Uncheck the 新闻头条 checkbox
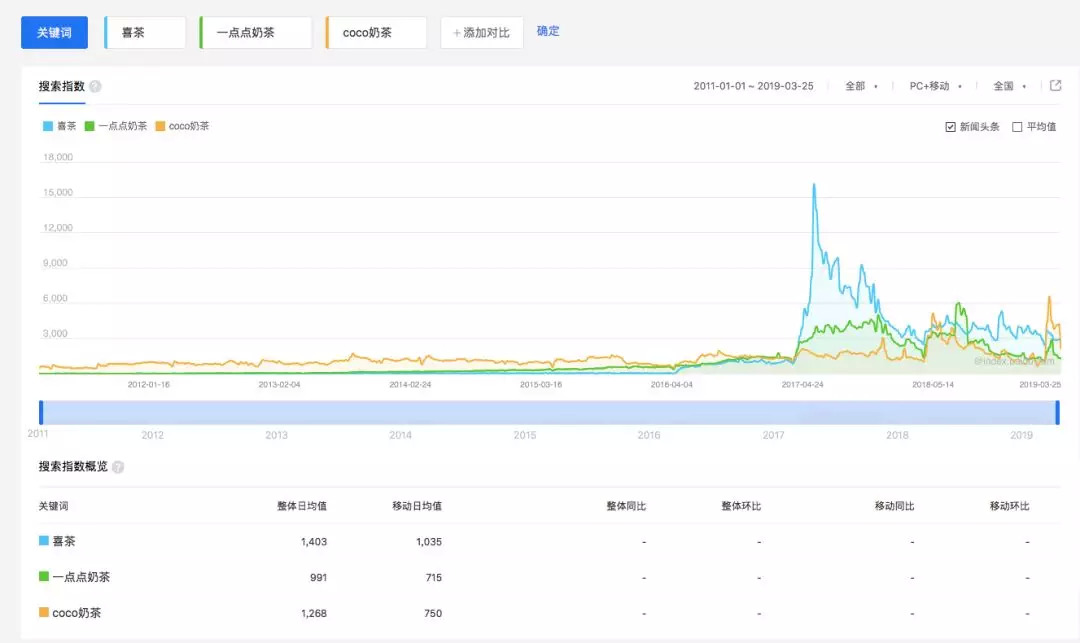The width and height of the screenshot is (1080, 643). click(950, 127)
